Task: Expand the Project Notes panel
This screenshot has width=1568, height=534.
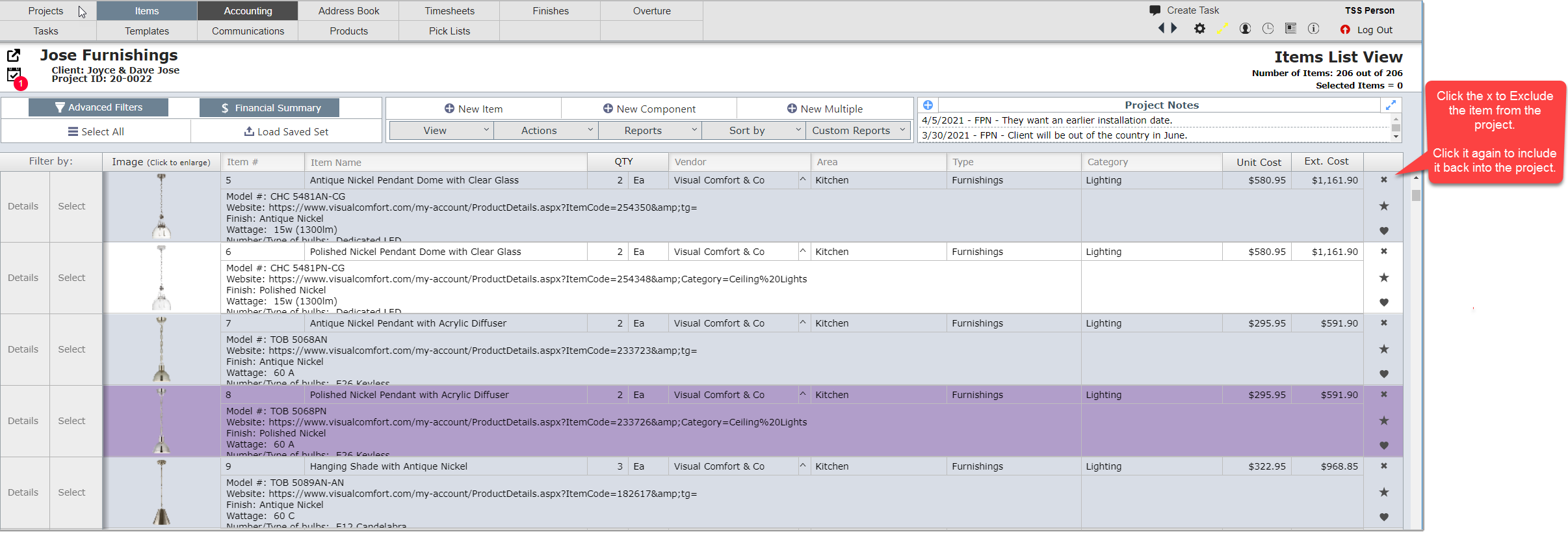Action: [1391, 105]
